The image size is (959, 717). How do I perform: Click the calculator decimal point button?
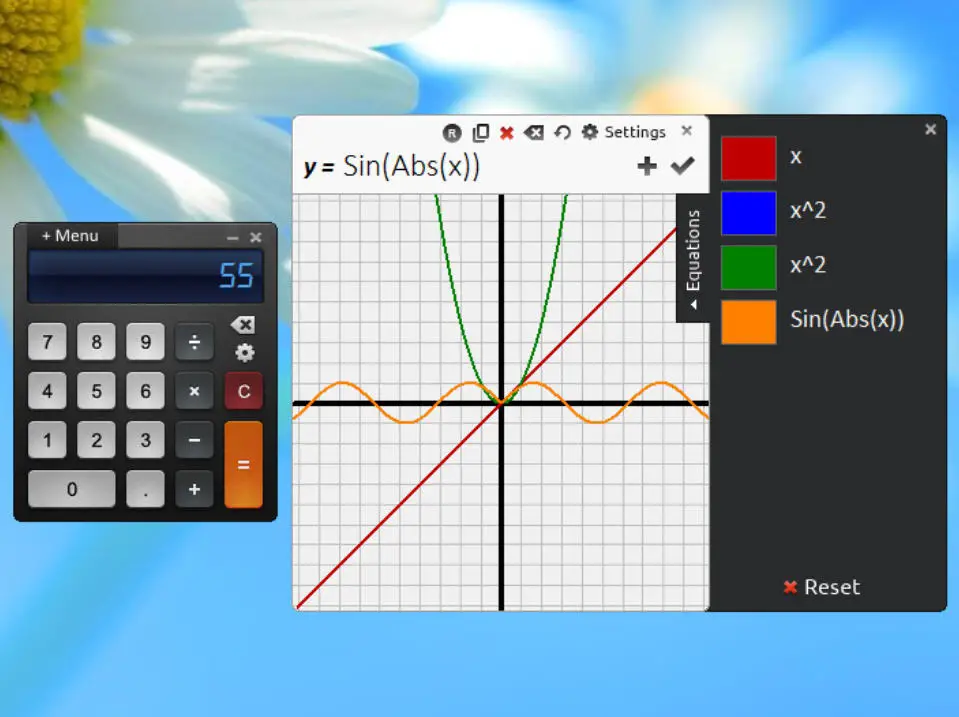(145, 489)
